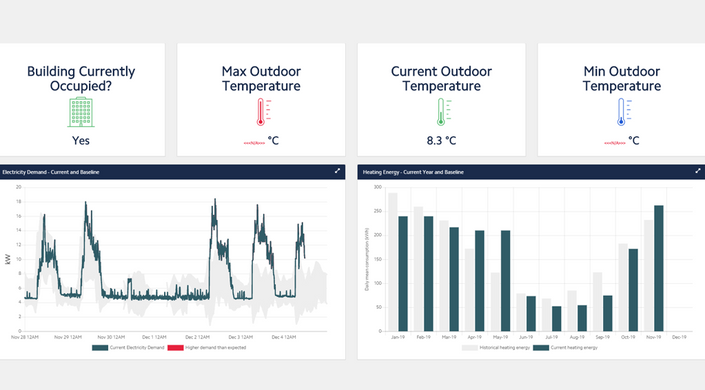Click the green building occupancy icon
Viewport: 705px width, 390px height.
point(81,112)
